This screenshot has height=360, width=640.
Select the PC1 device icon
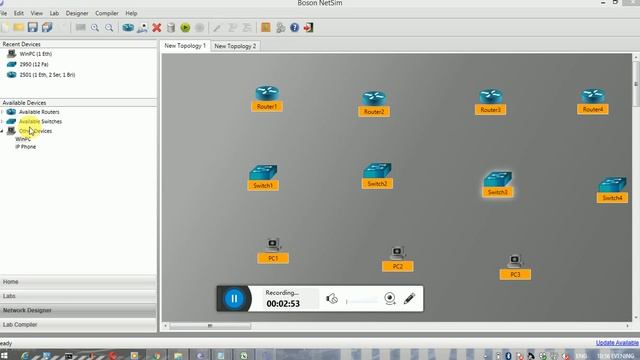click(x=273, y=251)
